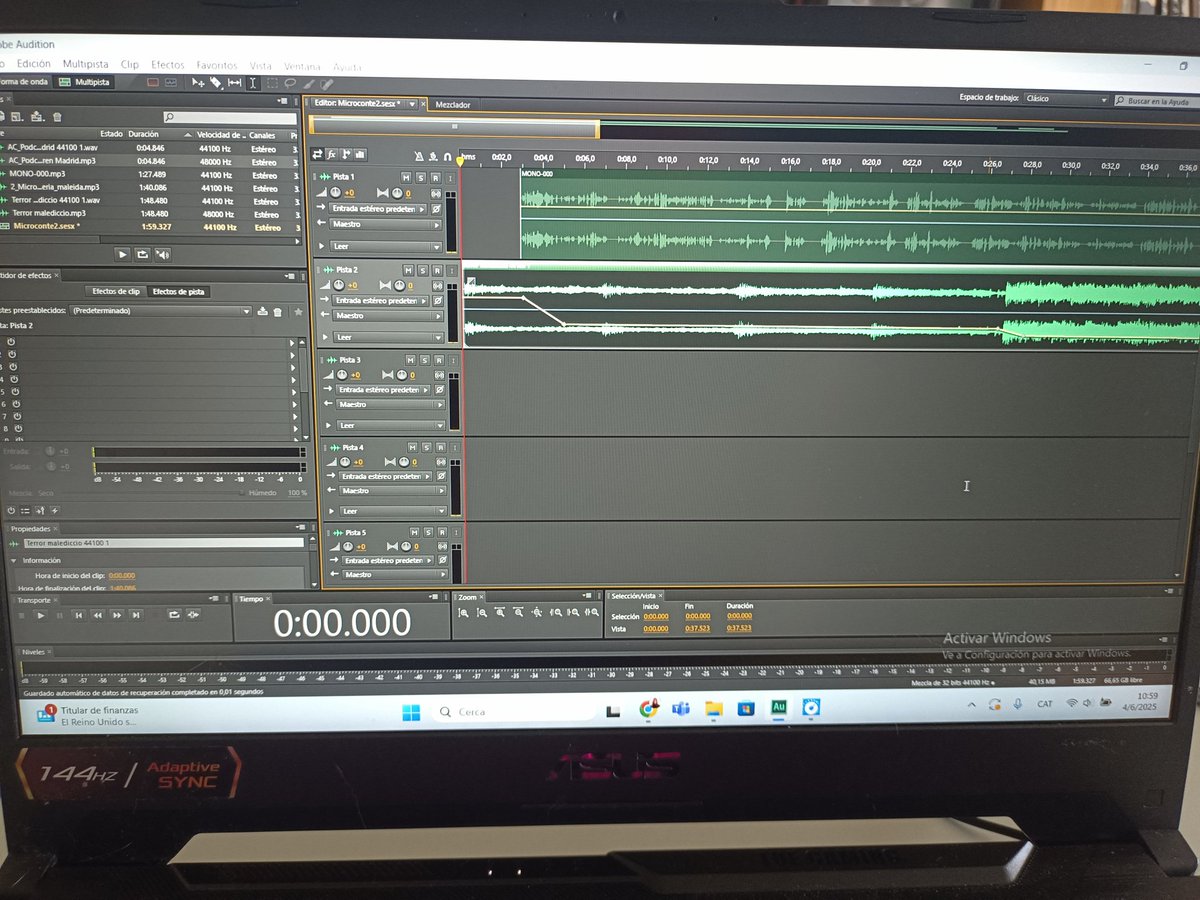Viewport: 1200px width, 900px height.
Task: Select 'Efectos de pista' tab
Action: pos(177,291)
